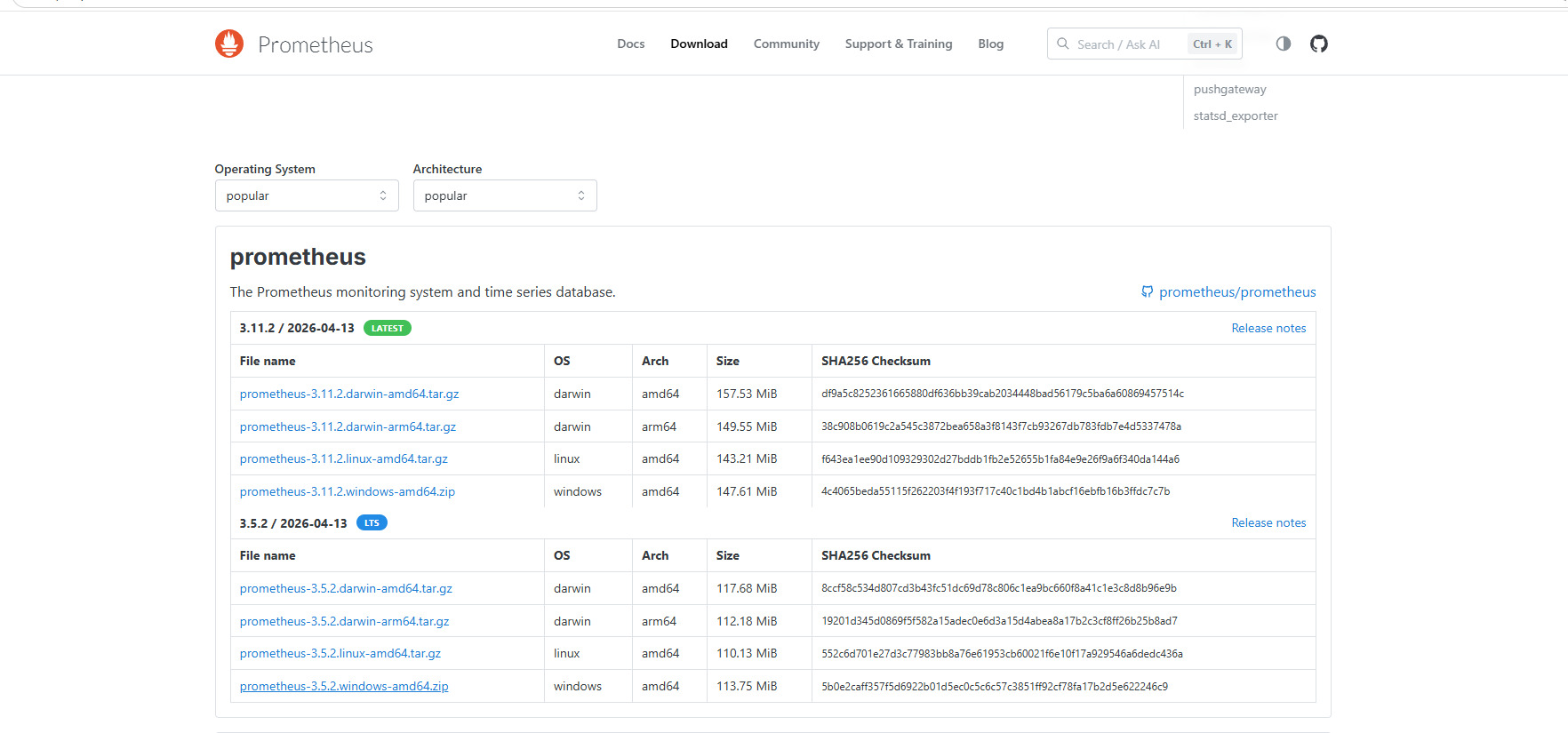Click the Prometheus flame logo icon
The image size is (1568, 733).
(x=229, y=44)
